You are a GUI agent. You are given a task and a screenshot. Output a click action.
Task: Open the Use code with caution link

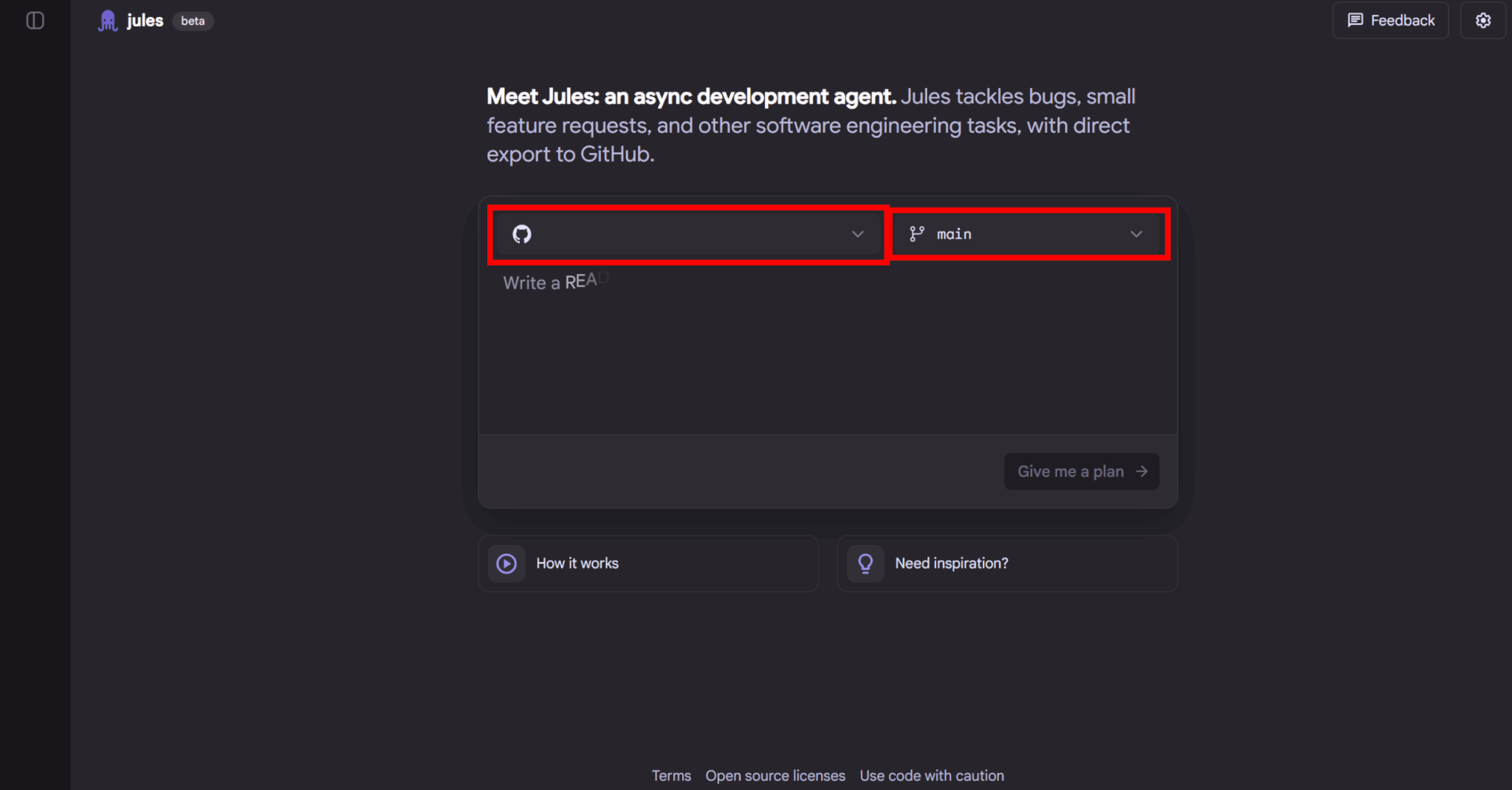coord(932,775)
